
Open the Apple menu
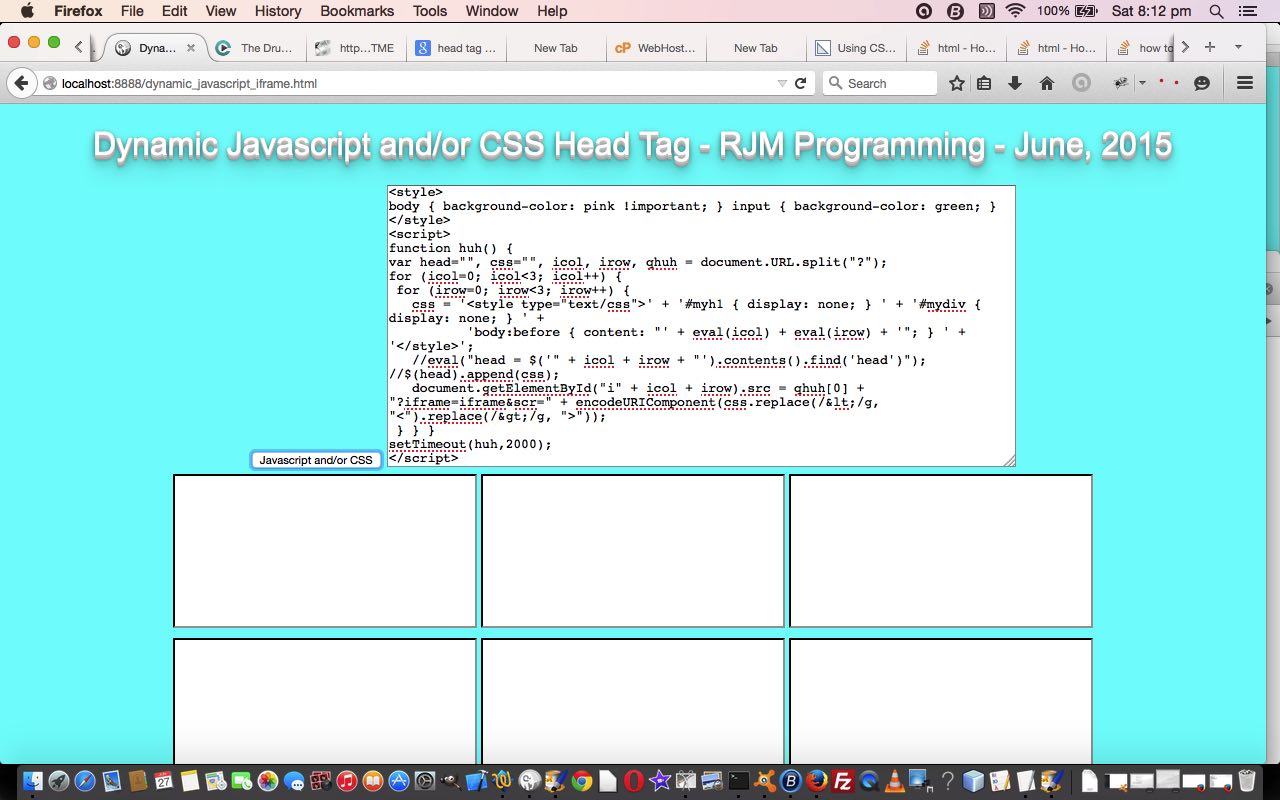[x=27, y=11]
